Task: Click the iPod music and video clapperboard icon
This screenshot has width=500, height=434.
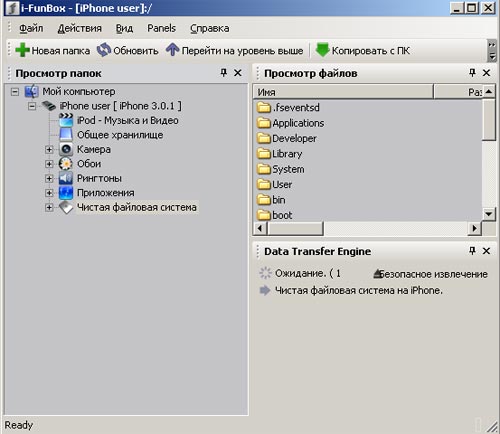Action: 66,120
